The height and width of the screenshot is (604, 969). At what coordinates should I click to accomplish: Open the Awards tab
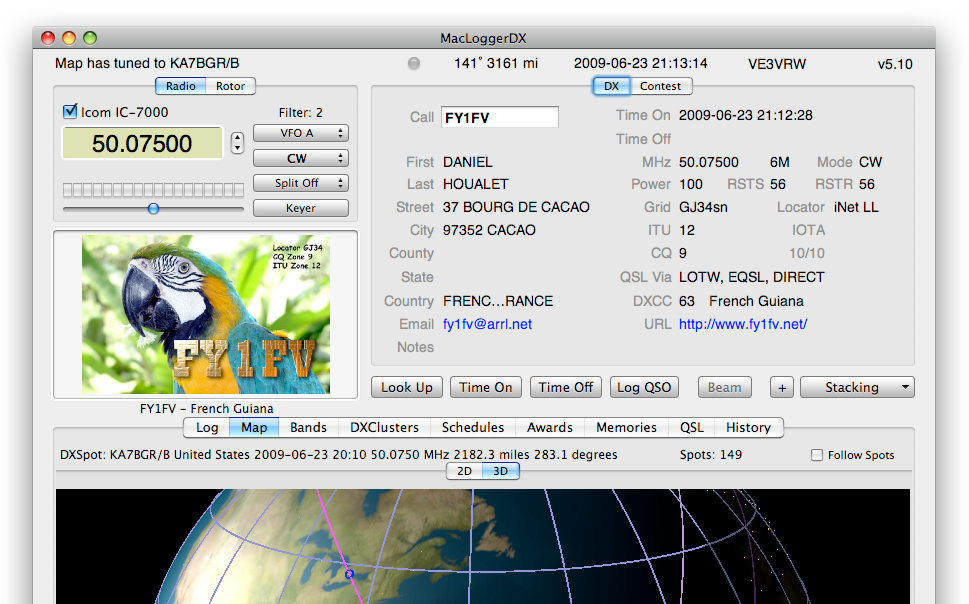pos(549,427)
